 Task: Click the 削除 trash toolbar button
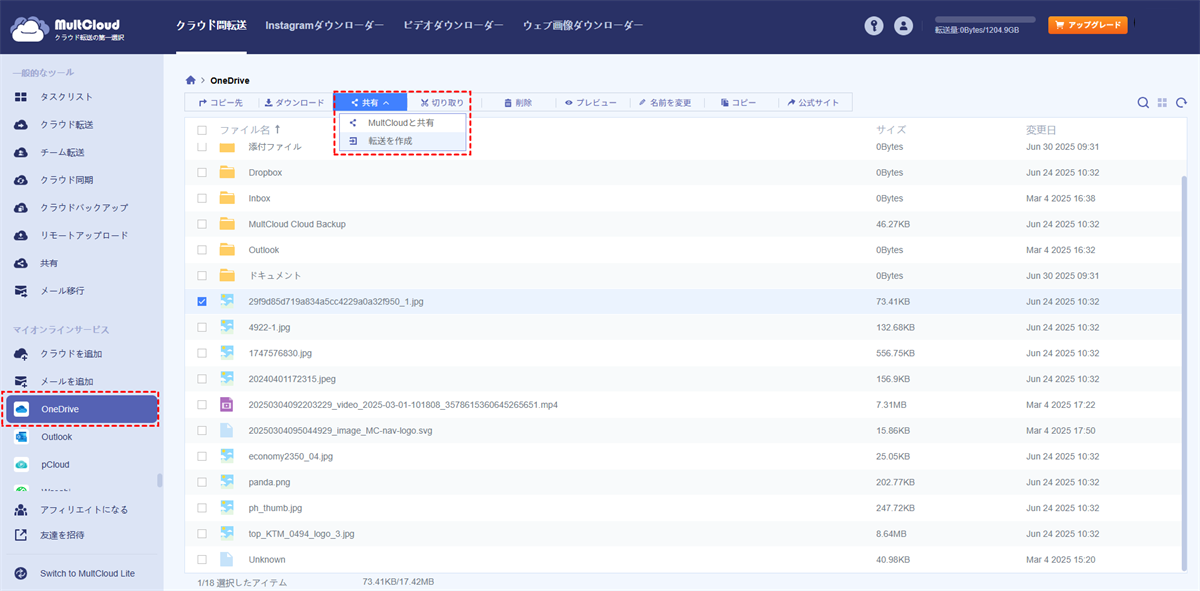click(x=518, y=102)
